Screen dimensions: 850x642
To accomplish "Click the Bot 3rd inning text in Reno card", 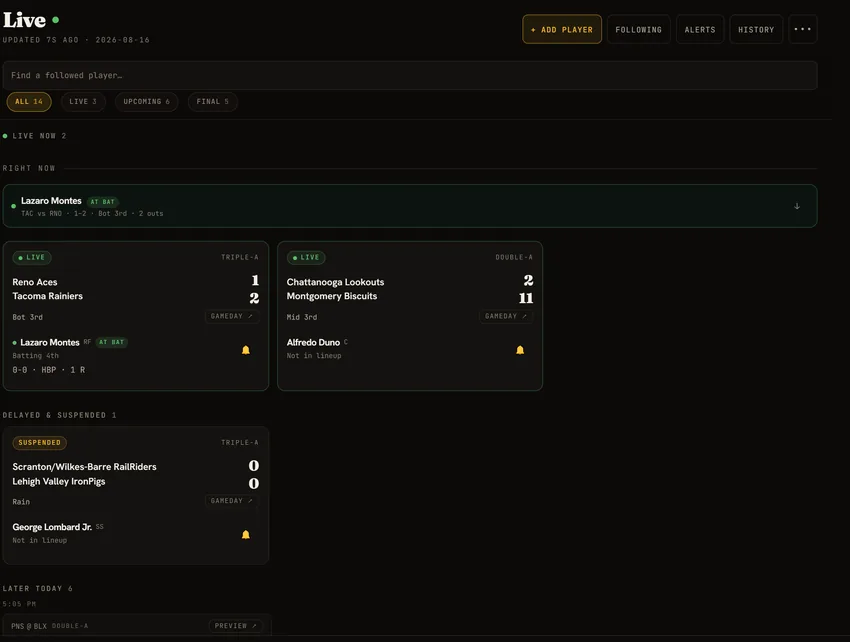I will tap(28, 317).
